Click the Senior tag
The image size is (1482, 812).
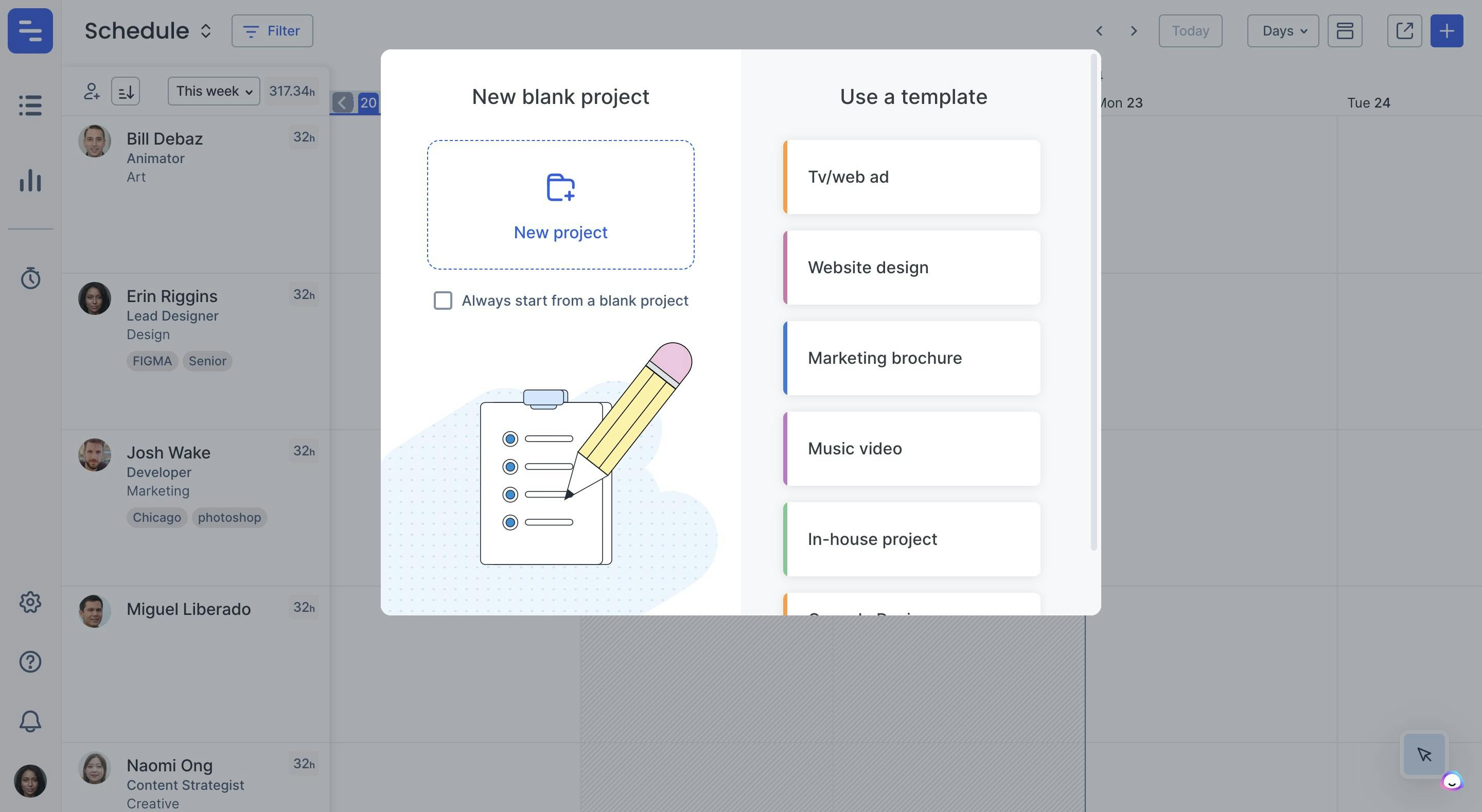pyautogui.click(x=207, y=361)
